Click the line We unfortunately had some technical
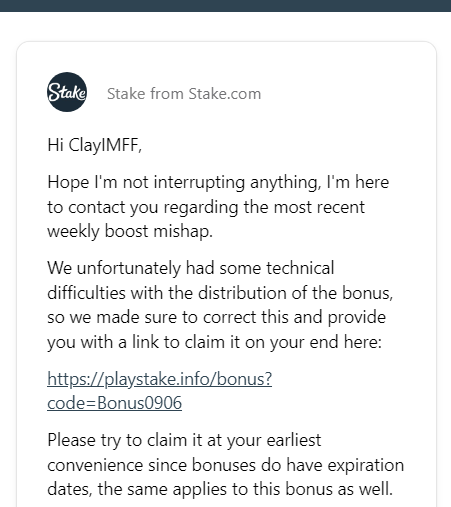 pos(191,268)
